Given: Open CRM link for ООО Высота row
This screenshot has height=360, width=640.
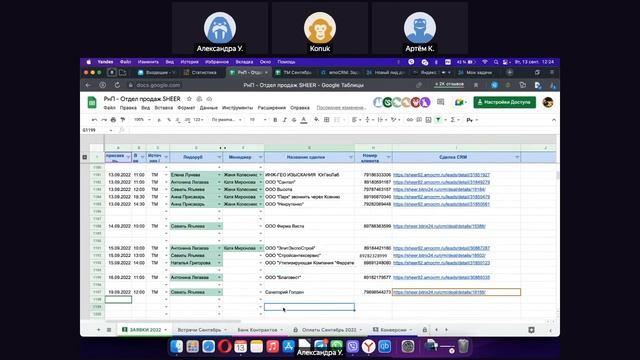Looking at the screenshot, I should [439, 189].
